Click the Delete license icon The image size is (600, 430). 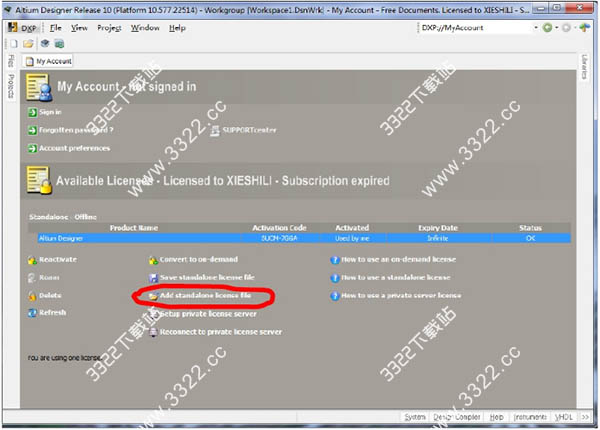(32, 296)
